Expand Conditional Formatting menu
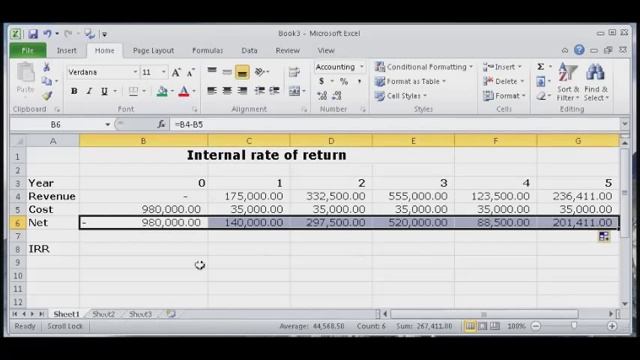Image resolution: width=640 pixels, height=360 pixels. click(424, 67)
